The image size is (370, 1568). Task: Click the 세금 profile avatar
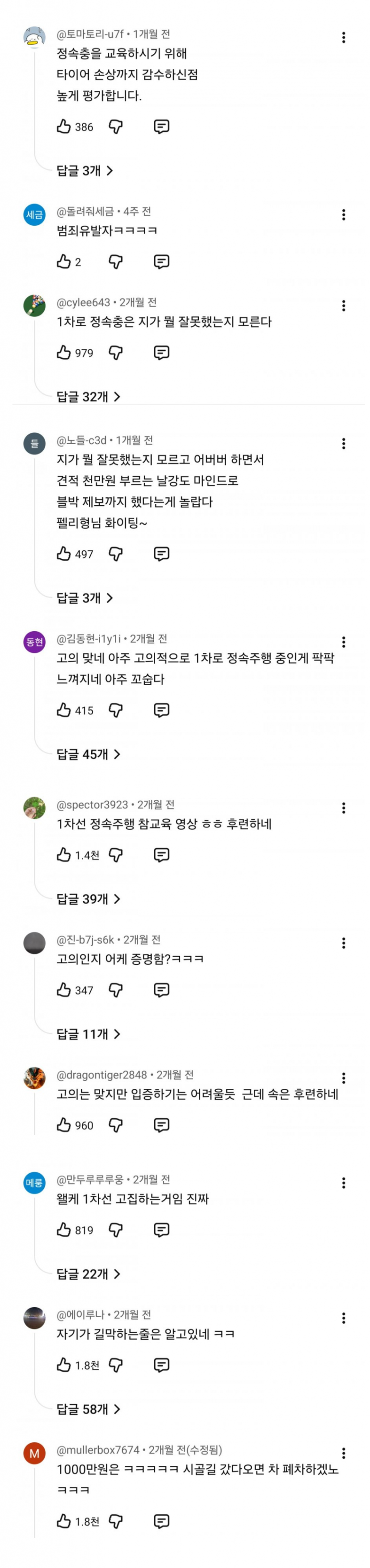tap(34, 215)
